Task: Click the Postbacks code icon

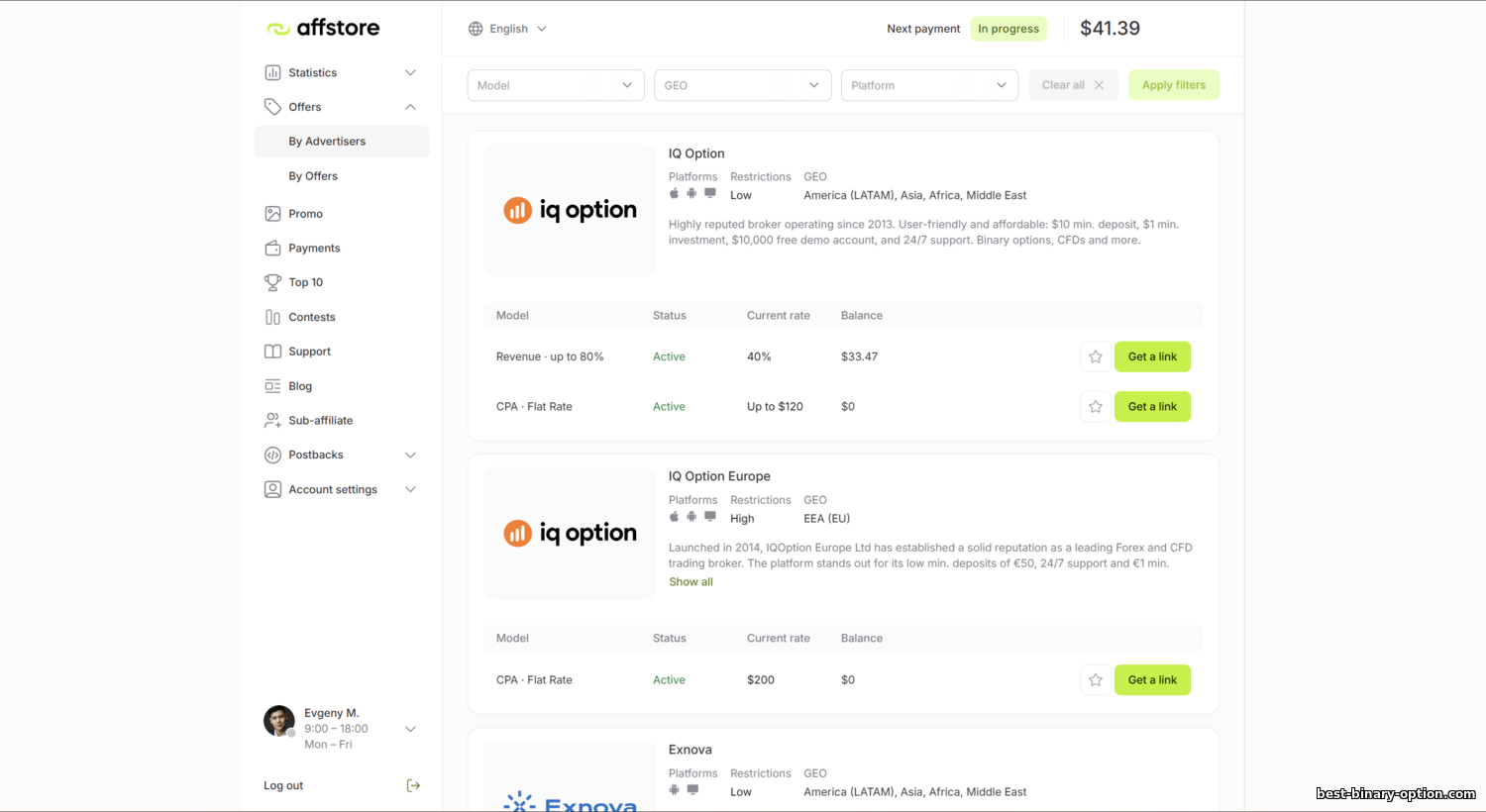Action: (272, 455)
